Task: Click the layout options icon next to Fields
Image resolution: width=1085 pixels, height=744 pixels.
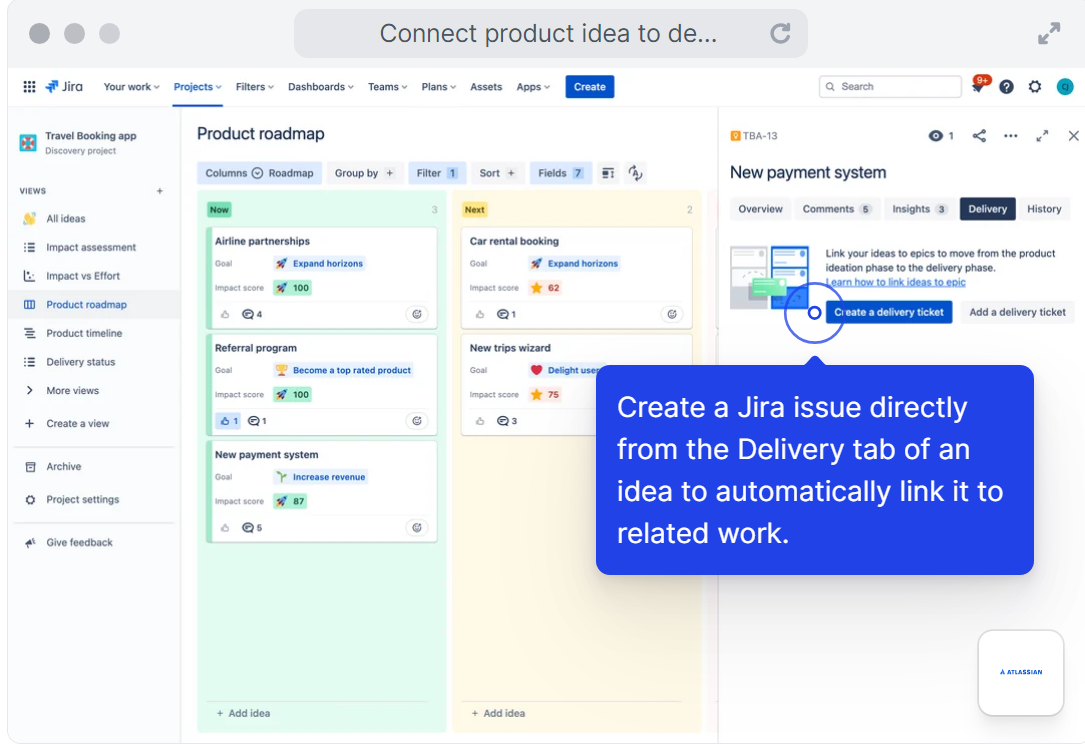Action: 608,173
